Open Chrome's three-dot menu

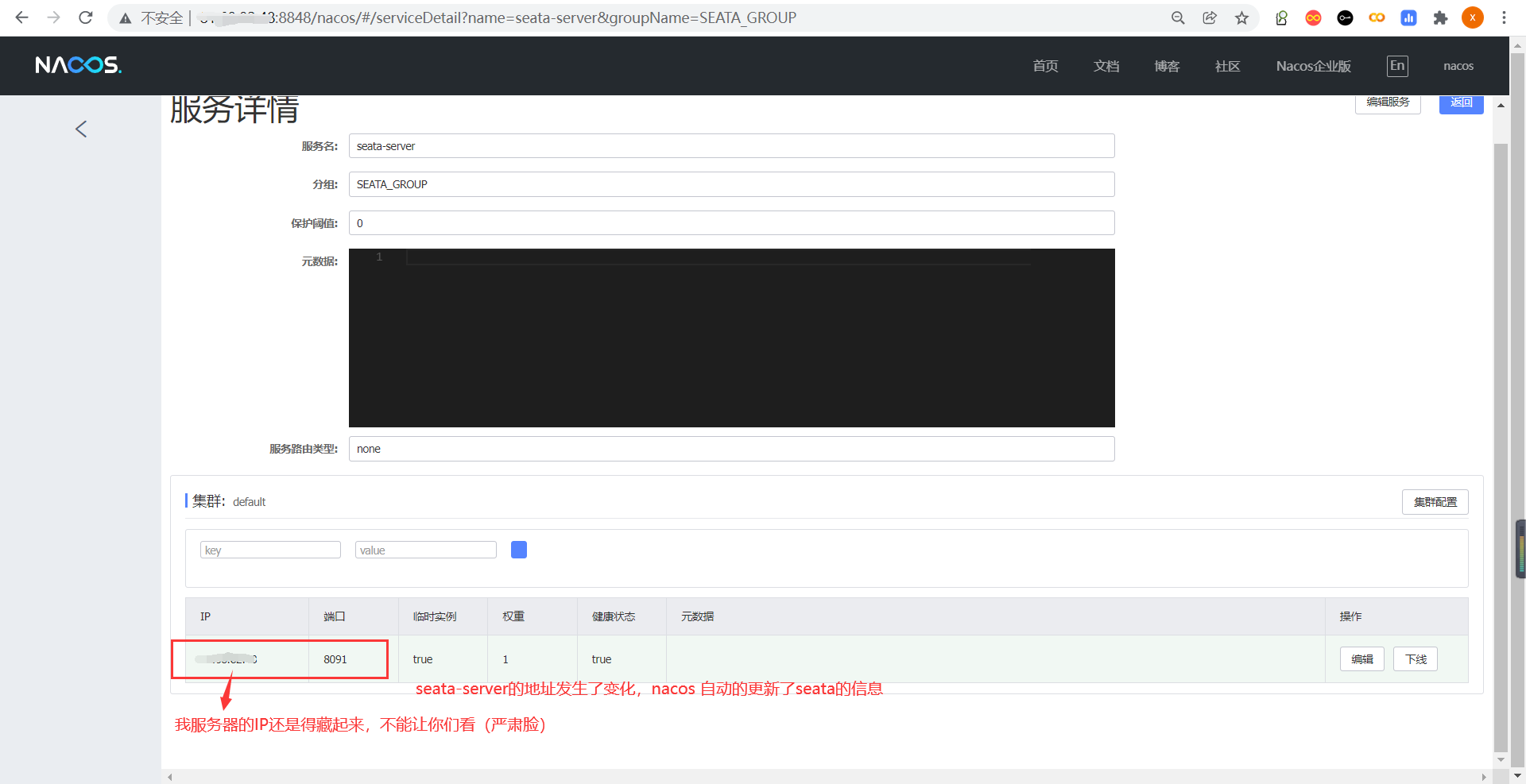point(1505,17)
